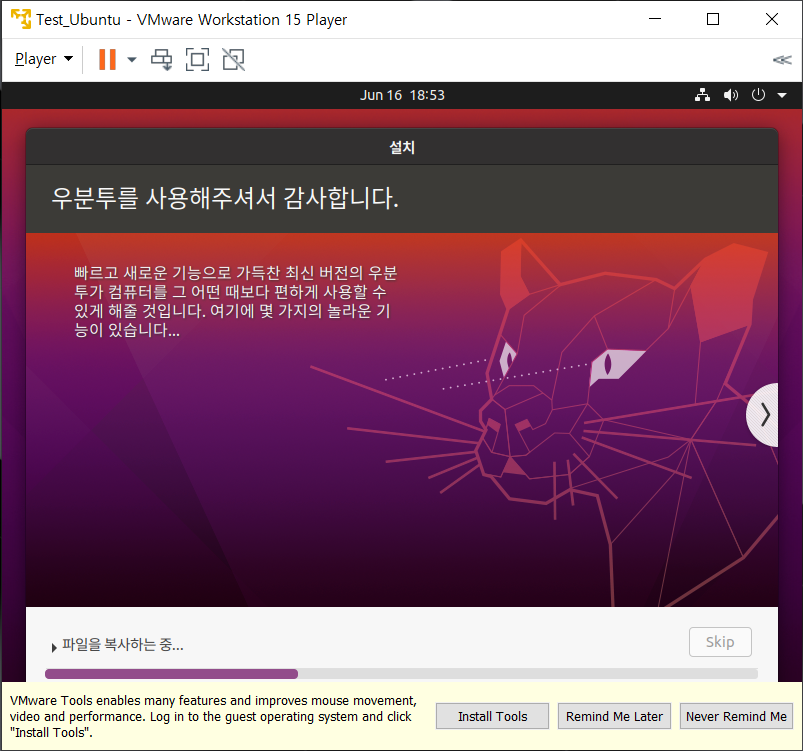
Task: Click the Ubuntu volume speaker icon
Action: click(x=731, y=95)
